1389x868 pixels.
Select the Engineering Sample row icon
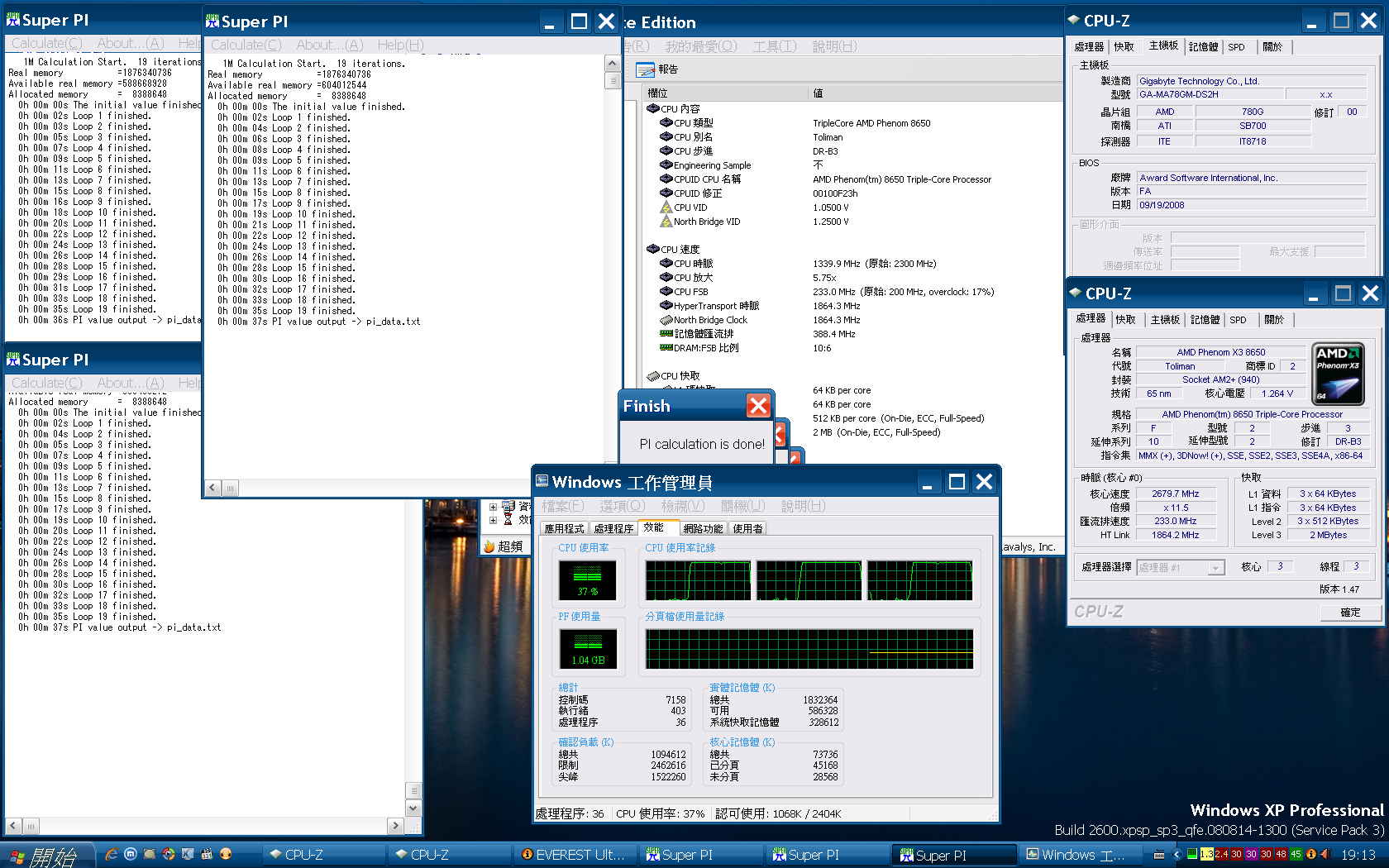[666, 165]
